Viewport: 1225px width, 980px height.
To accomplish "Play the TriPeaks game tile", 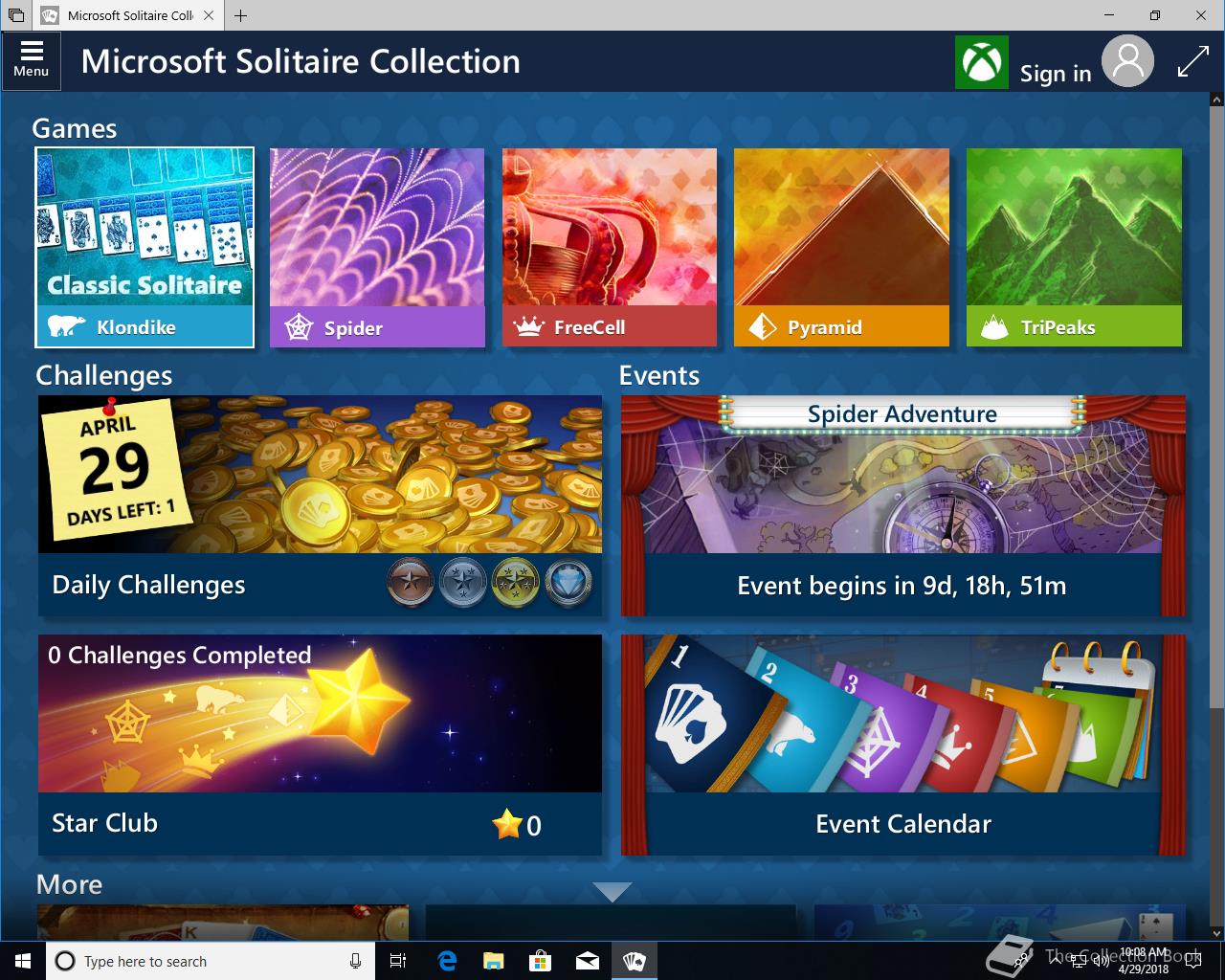I will [x=1074, y=247].
